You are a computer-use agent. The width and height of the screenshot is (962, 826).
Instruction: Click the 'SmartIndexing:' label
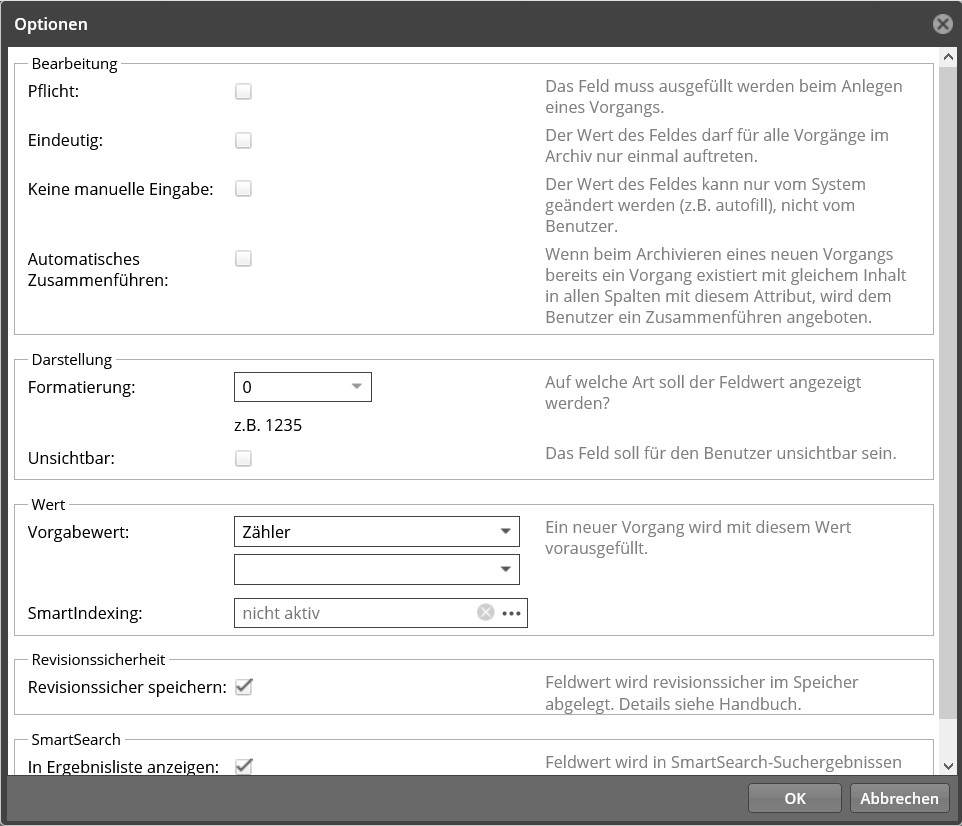[x=85, y=613]
